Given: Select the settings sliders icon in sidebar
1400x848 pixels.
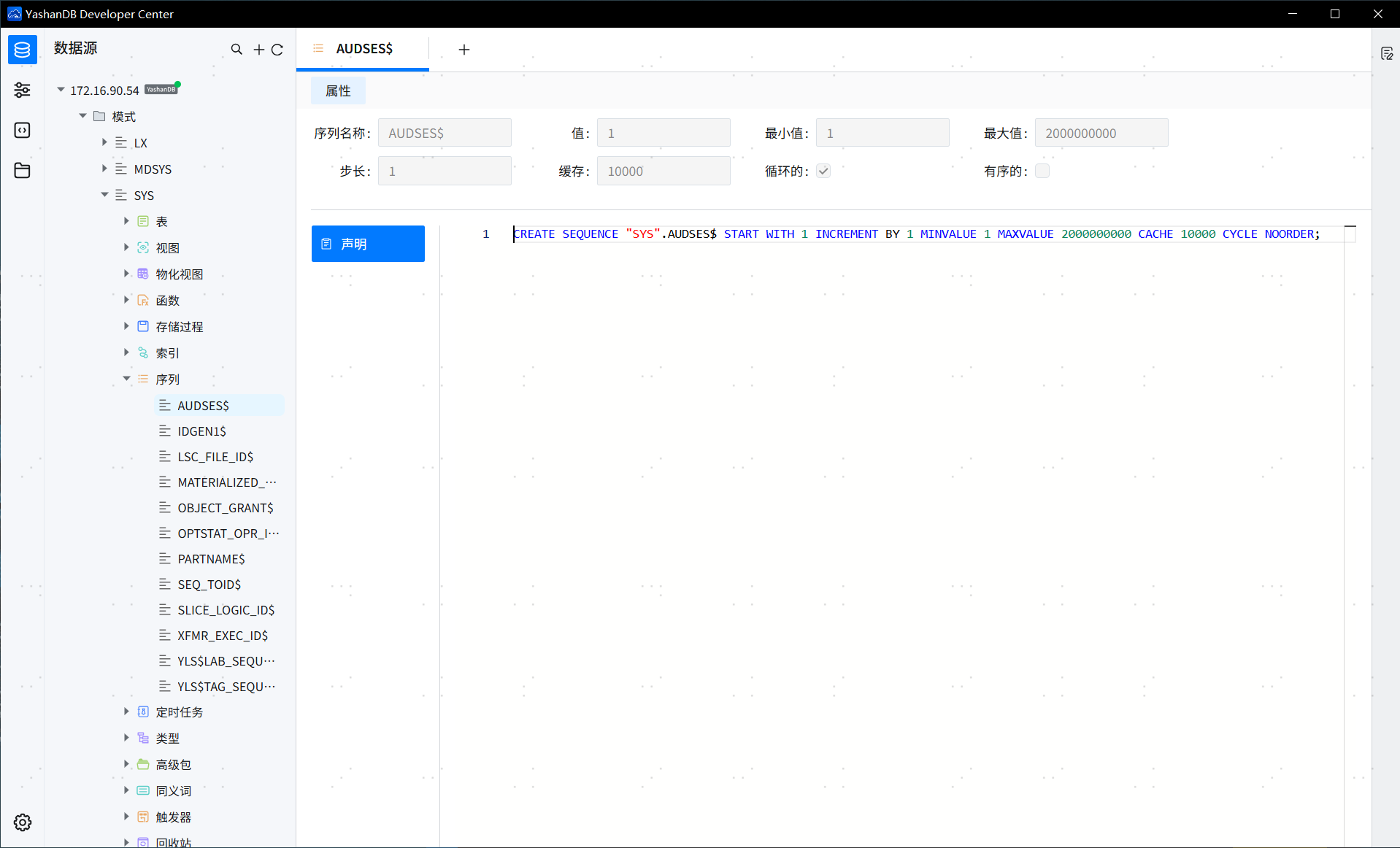Looking at the screenshot, I should (22, 90).
